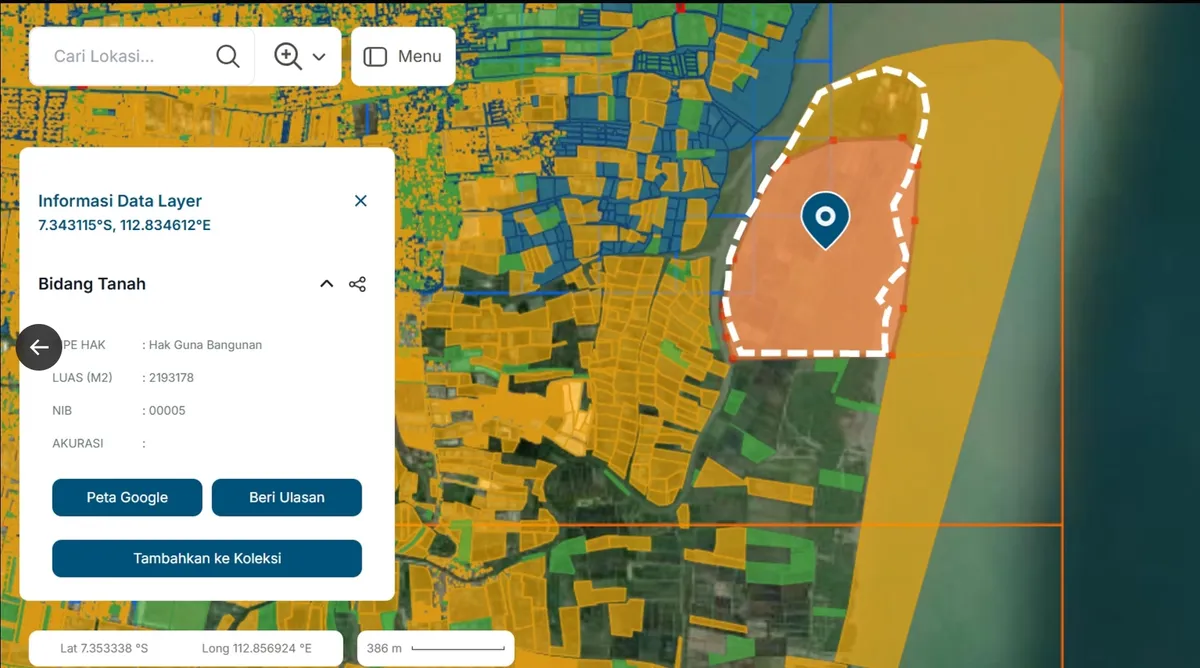Click the zoom-in magnifier icon
The image size is (1200, 668).
(x=288, y=56)
